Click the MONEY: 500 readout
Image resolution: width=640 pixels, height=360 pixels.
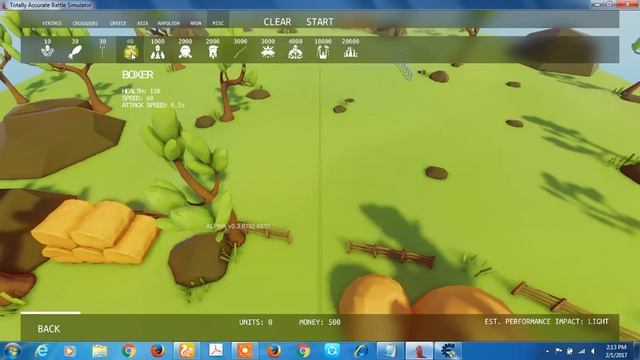pos(320,322)
